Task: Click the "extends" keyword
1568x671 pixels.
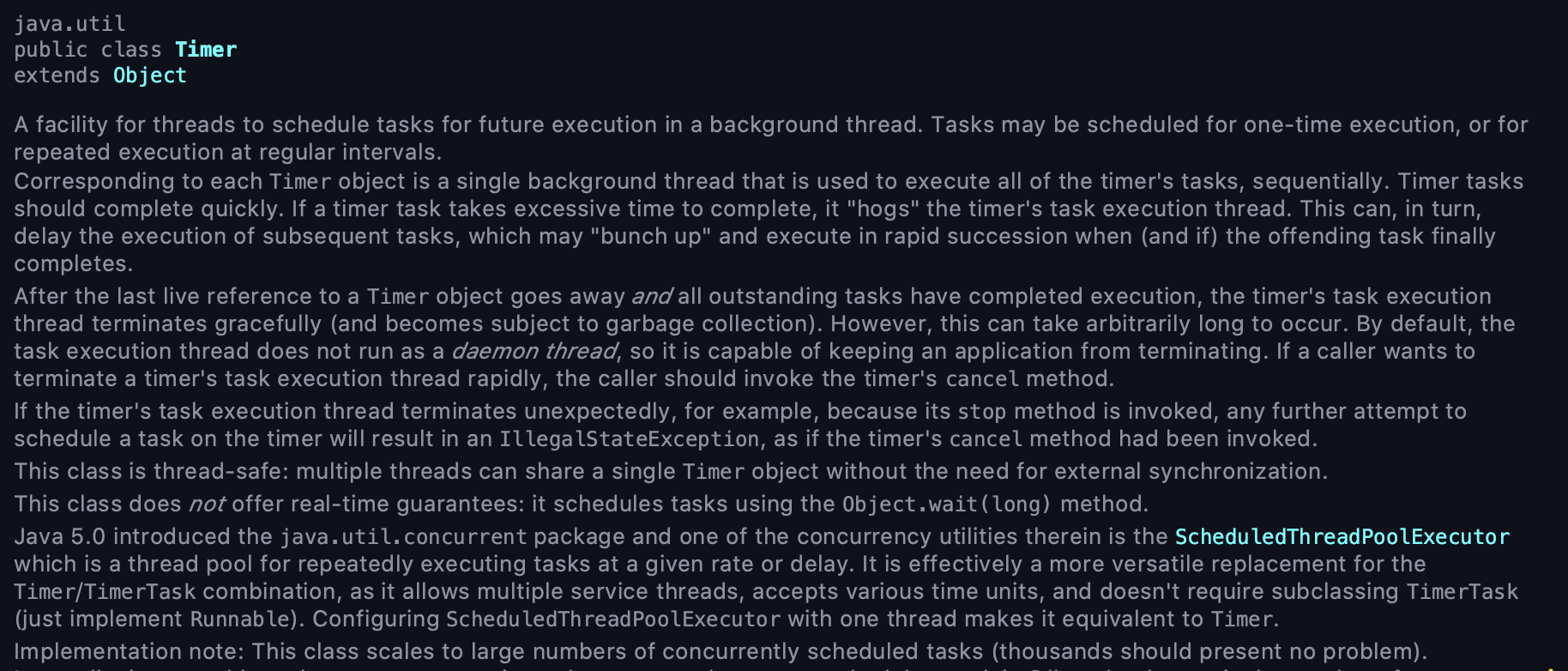Action: coord(57,76)
